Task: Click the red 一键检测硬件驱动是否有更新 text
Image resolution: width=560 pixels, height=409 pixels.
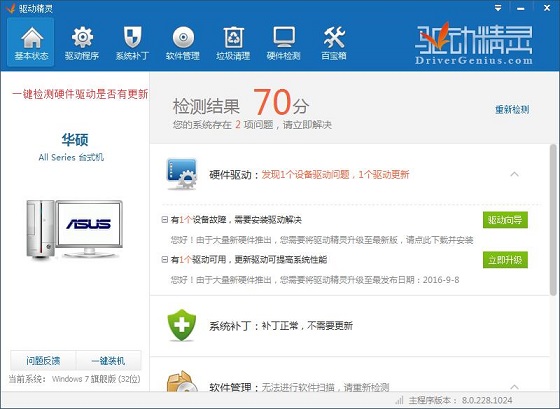Action: 80,94
